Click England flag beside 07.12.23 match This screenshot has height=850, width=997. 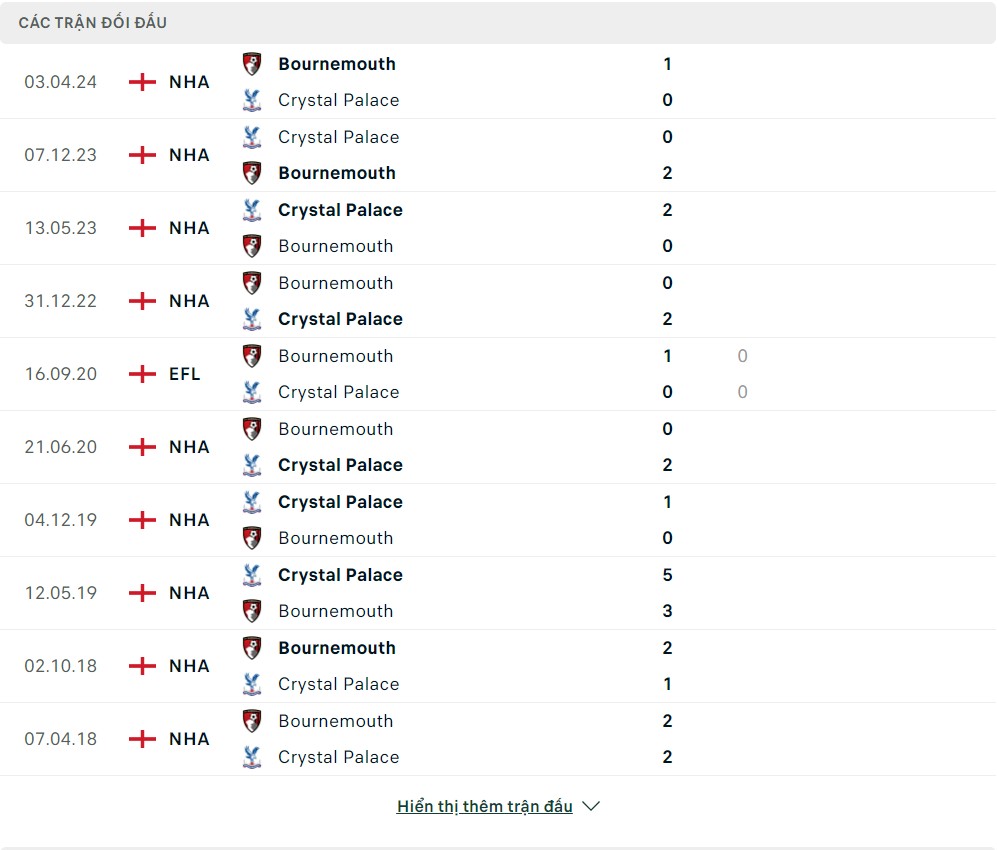pos(143,155)
